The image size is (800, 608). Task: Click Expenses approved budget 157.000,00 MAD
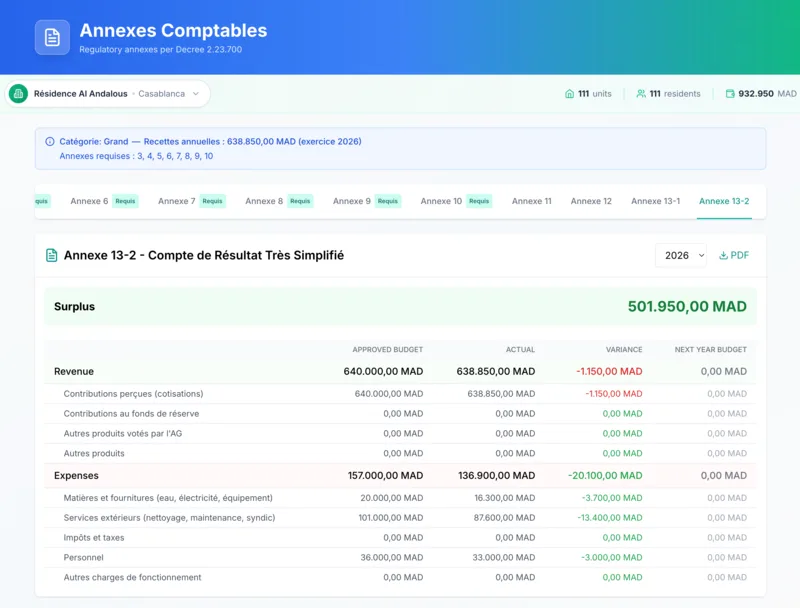[385, 475]
